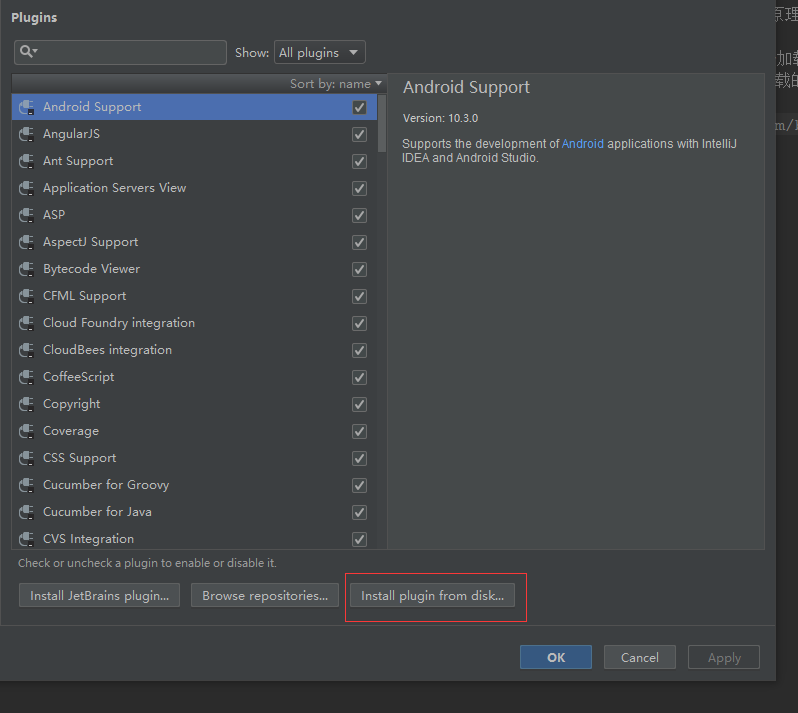
Task: Click the plugin icon beside CVS Integration
Action: (26, 539)
